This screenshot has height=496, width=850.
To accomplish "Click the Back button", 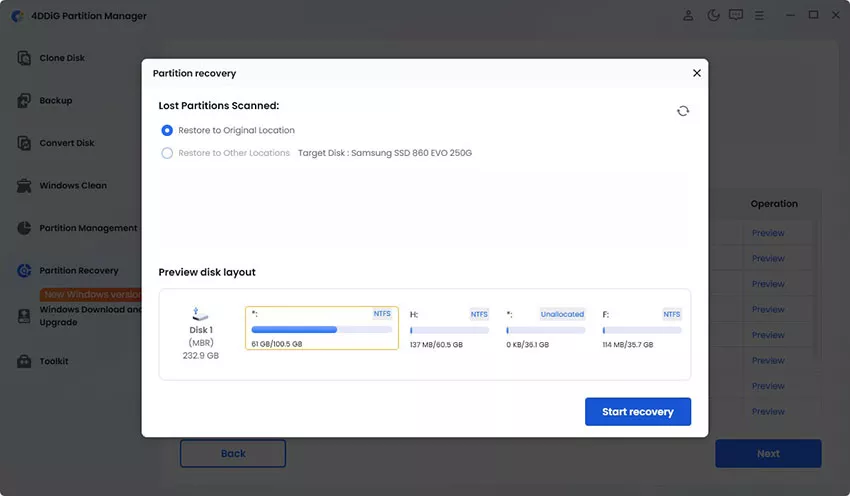I will [x=233, y=454].
